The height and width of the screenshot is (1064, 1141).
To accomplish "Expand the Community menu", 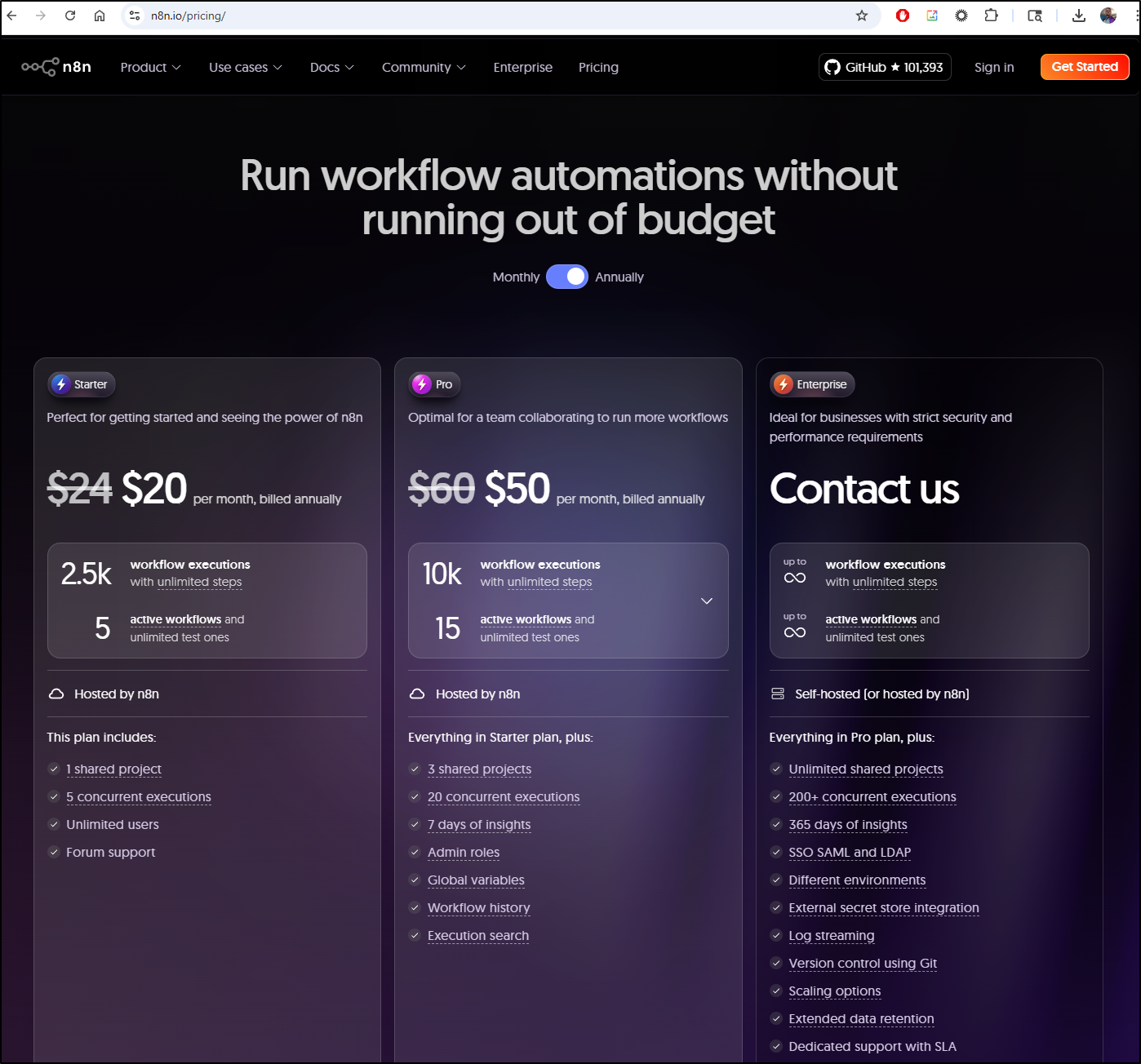I will (424, 68).
